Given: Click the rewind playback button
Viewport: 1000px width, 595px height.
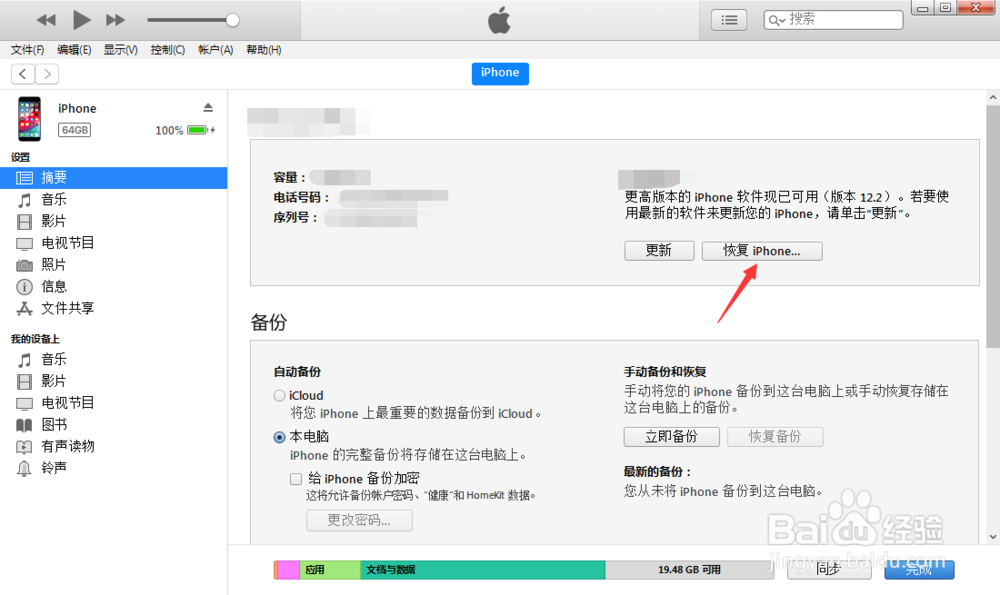Looking at the screenshot, I should tap(47, 20).
